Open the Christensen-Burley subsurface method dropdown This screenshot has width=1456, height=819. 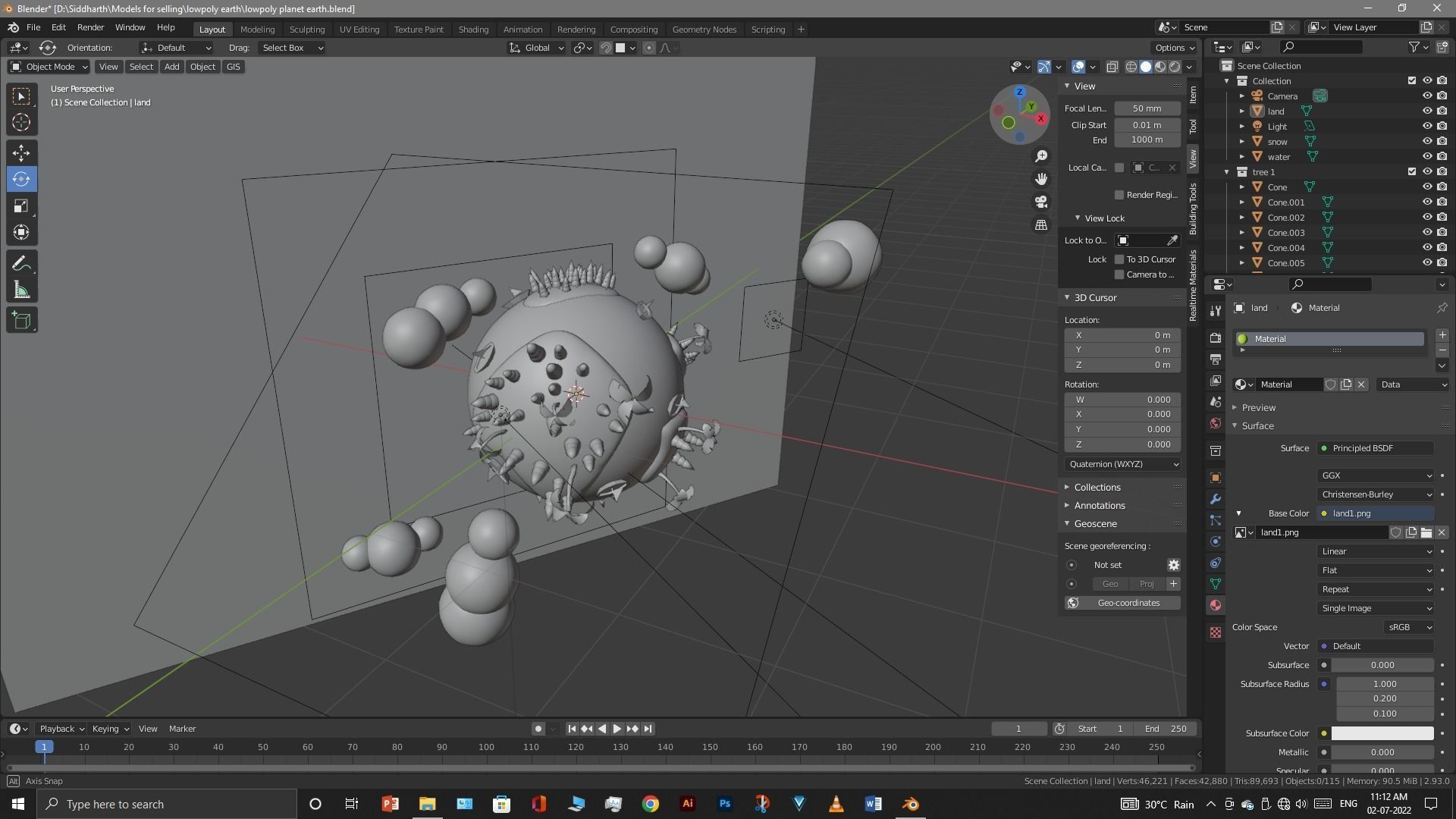click(1375, 494)
